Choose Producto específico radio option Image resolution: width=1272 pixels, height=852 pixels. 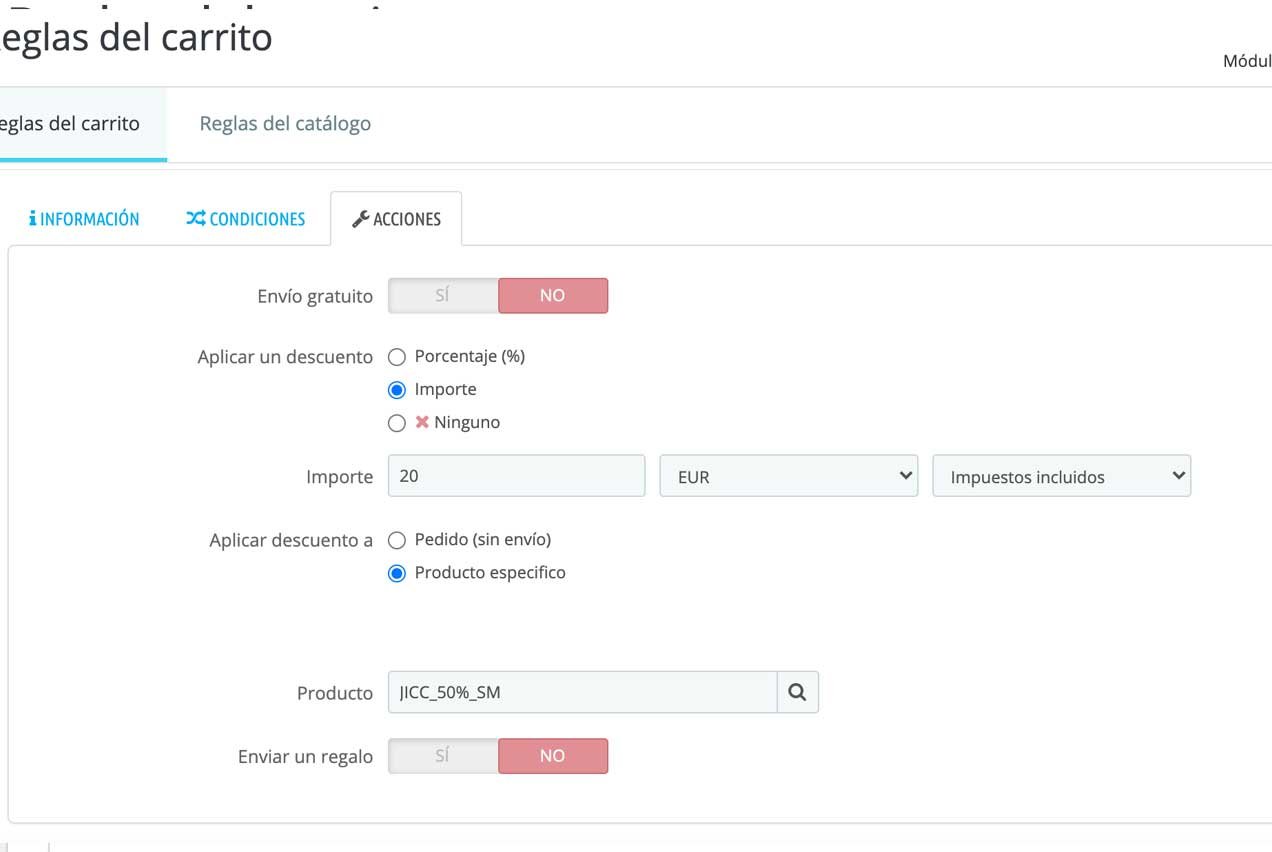pos(397,573)
